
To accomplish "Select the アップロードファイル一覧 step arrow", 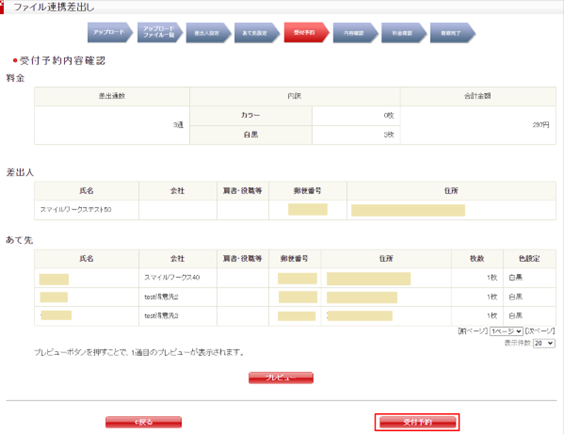I will pos(160,33).
